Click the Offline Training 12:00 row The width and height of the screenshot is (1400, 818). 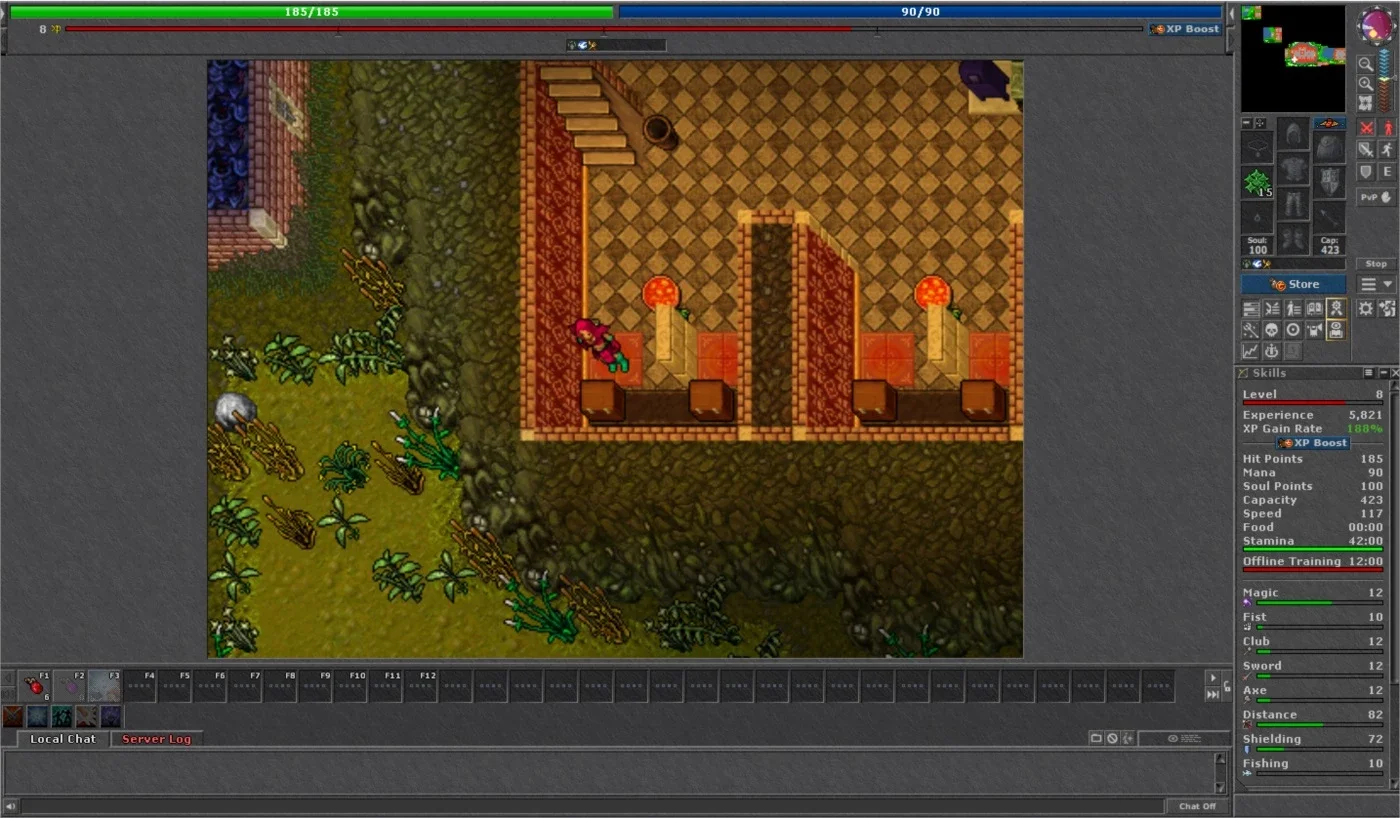[x=1313, y=562]
